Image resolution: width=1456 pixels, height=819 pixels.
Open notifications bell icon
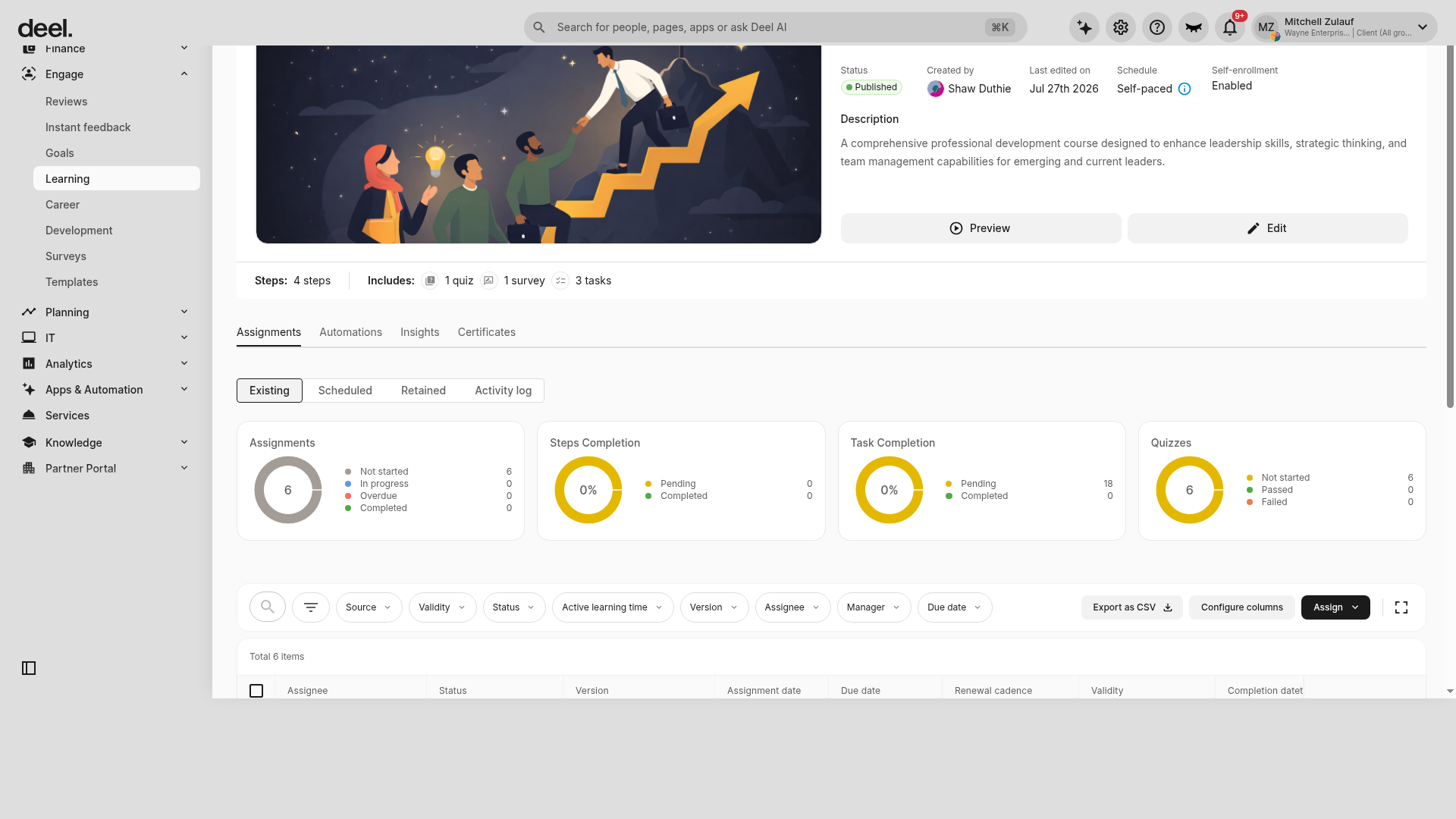pyautogui.click(x=1230, y=27)
